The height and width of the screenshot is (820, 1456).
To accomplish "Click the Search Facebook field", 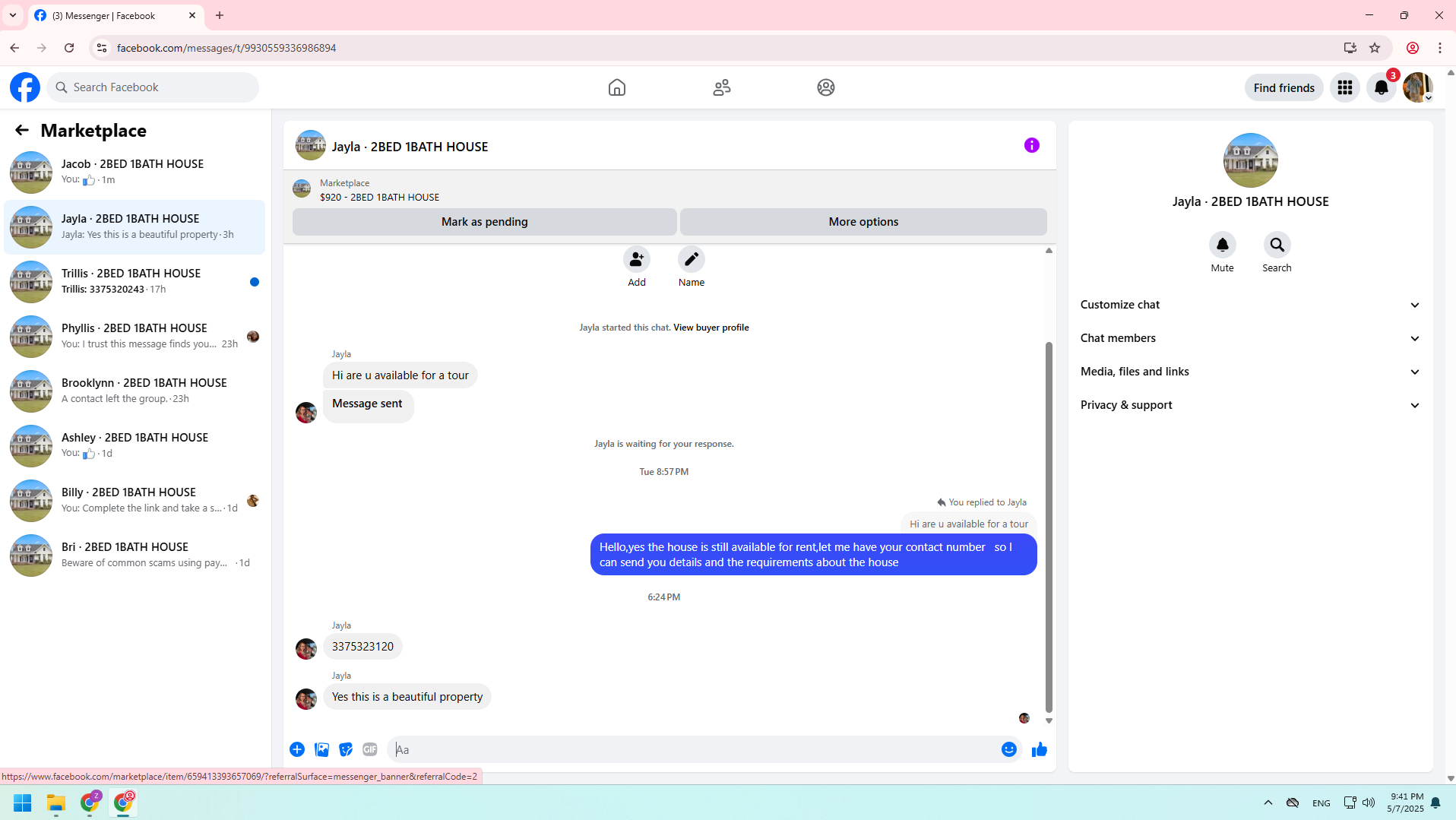I will (153, 87).
